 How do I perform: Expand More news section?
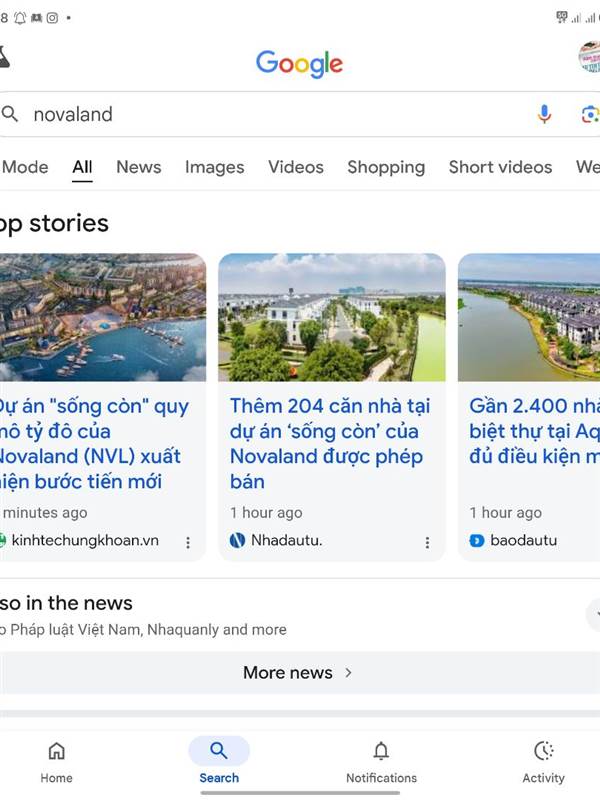(297, 673)
